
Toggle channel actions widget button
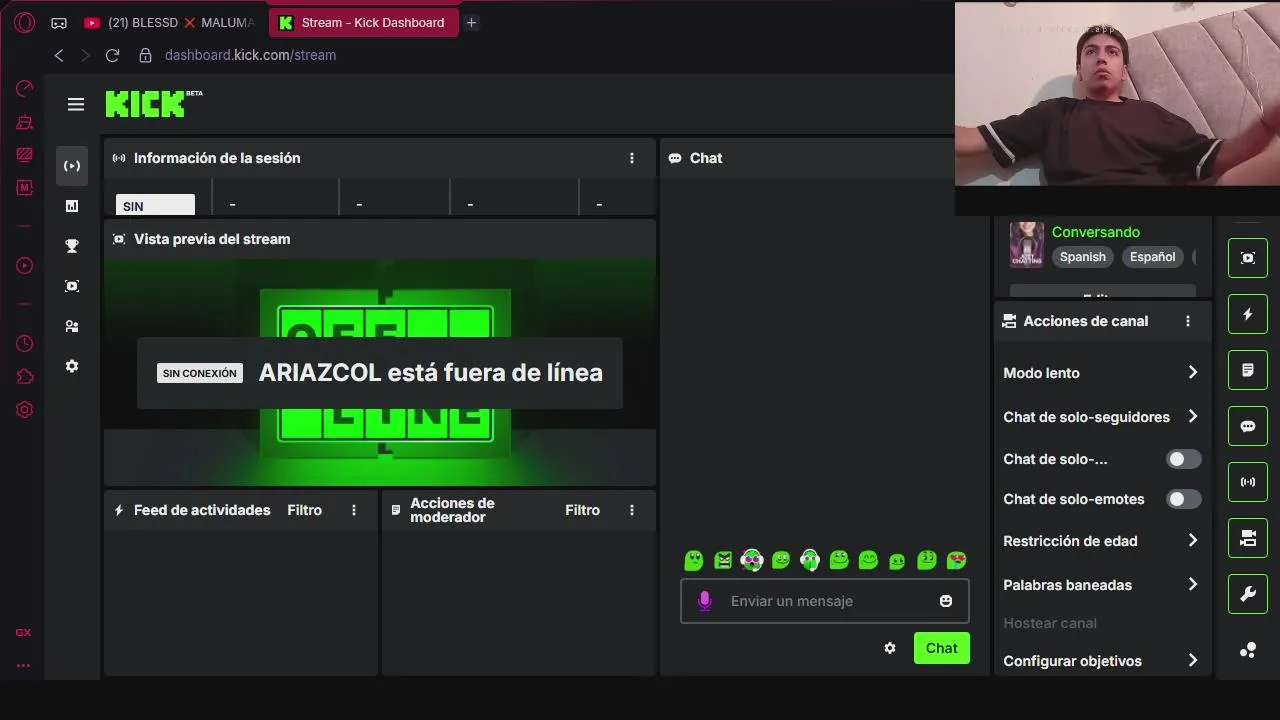tap(1248, 538)
